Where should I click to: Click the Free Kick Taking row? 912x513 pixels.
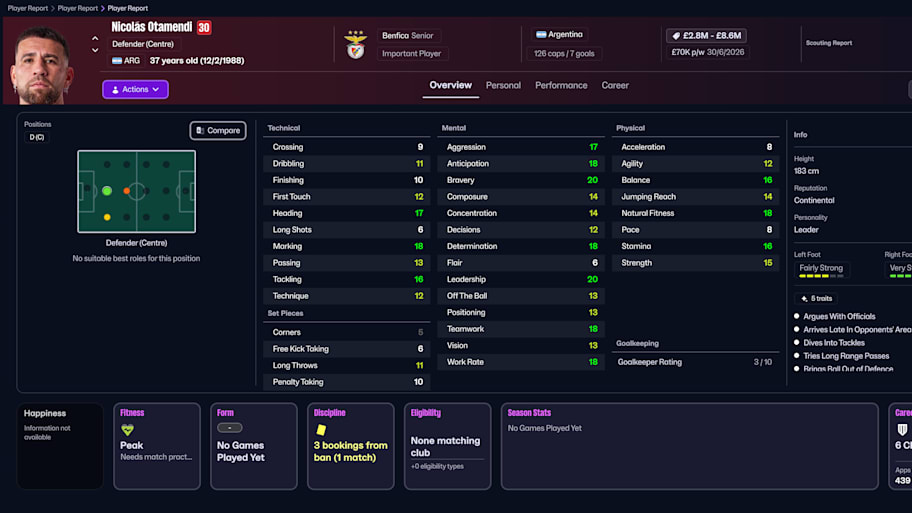[x=347, y=349]
